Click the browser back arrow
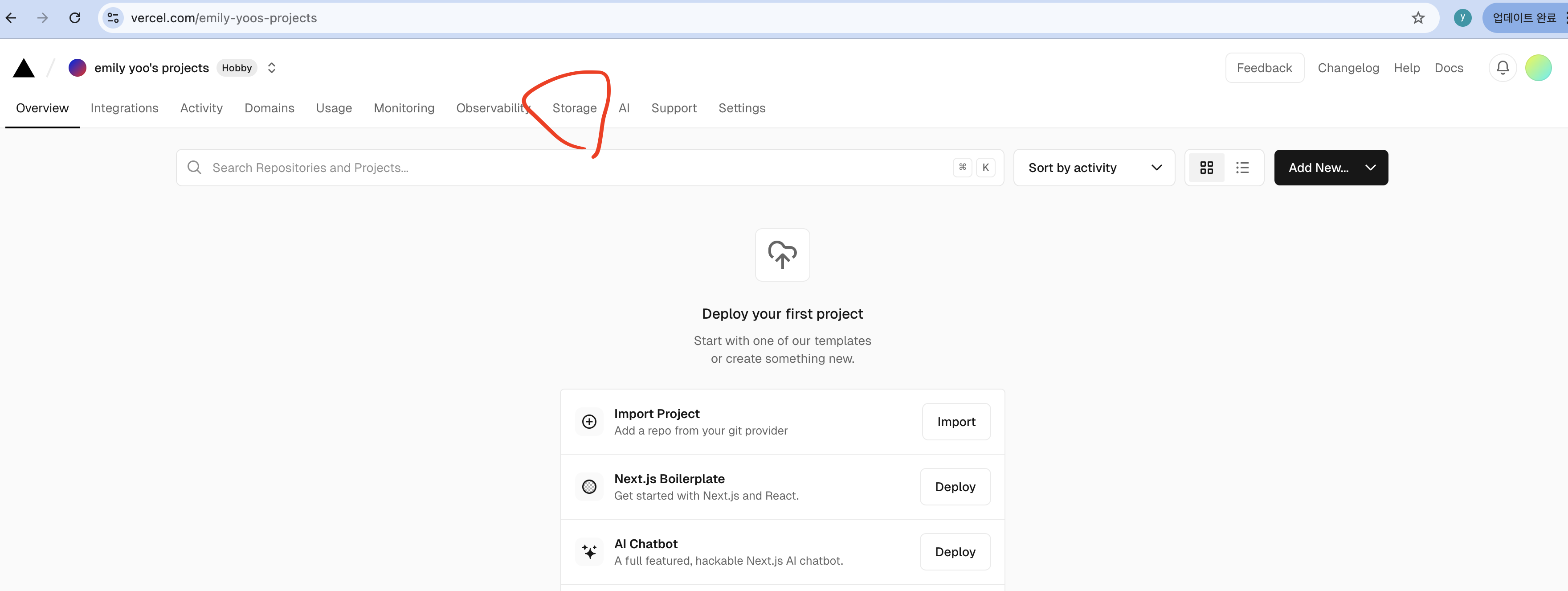This screenshot has height=591, width=1568. coord(11,18)
